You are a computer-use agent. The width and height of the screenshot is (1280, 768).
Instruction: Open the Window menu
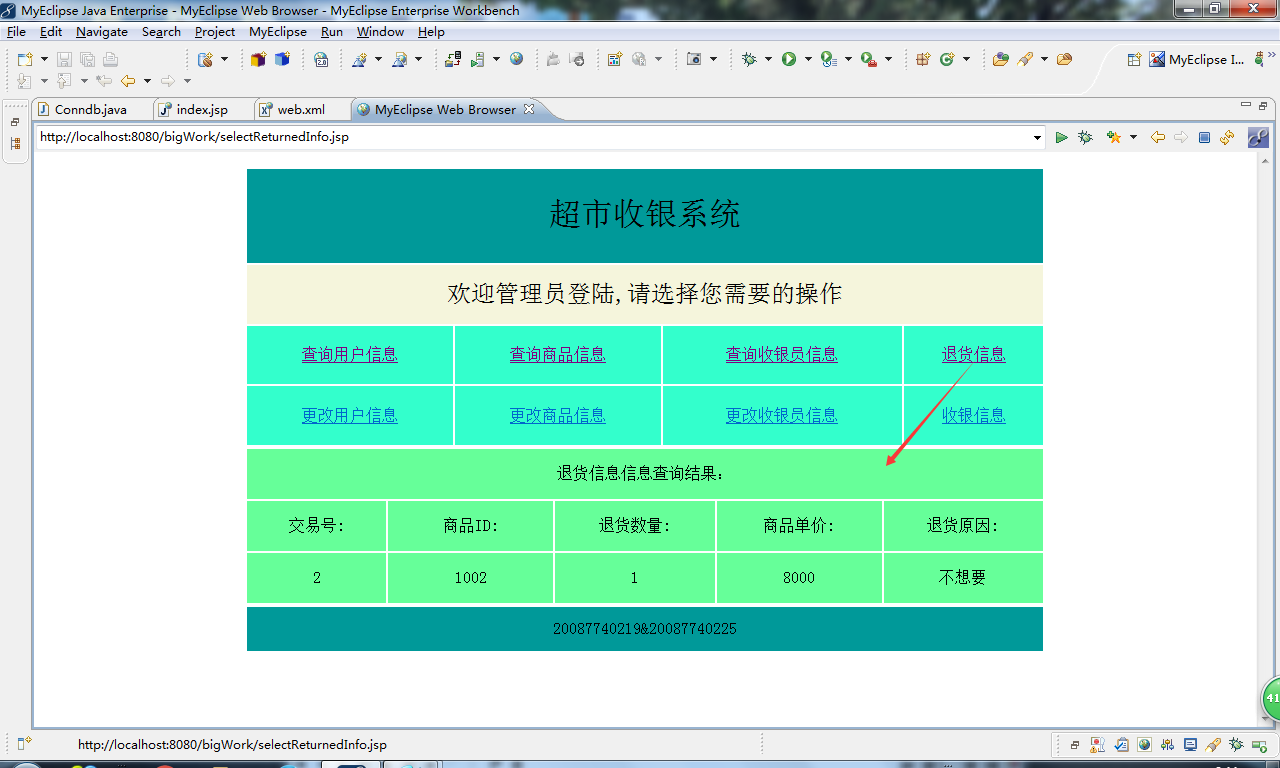[380, 32]
